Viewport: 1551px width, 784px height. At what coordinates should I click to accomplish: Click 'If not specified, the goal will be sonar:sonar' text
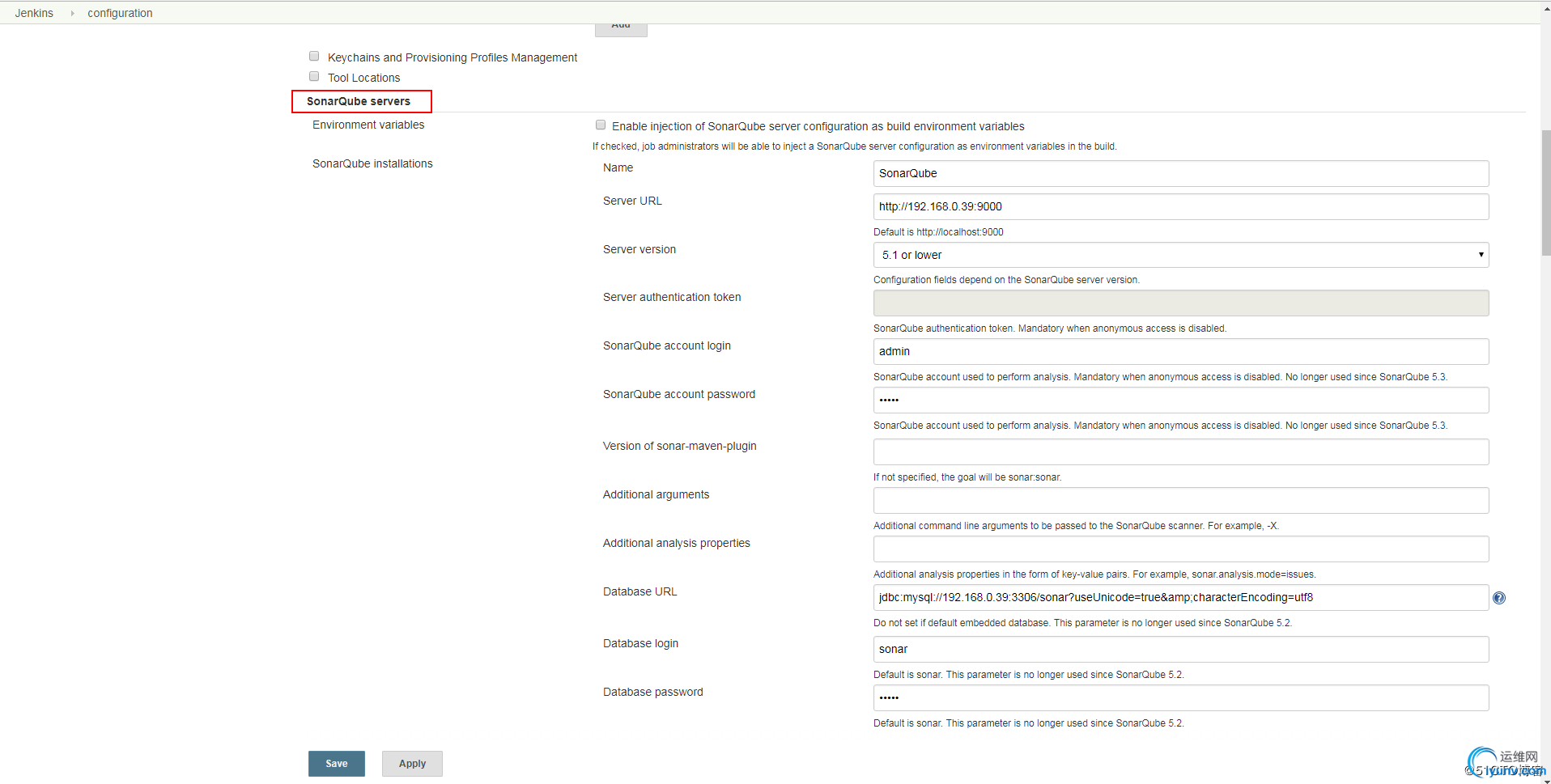pyautogui.click(x=967, y=477)
